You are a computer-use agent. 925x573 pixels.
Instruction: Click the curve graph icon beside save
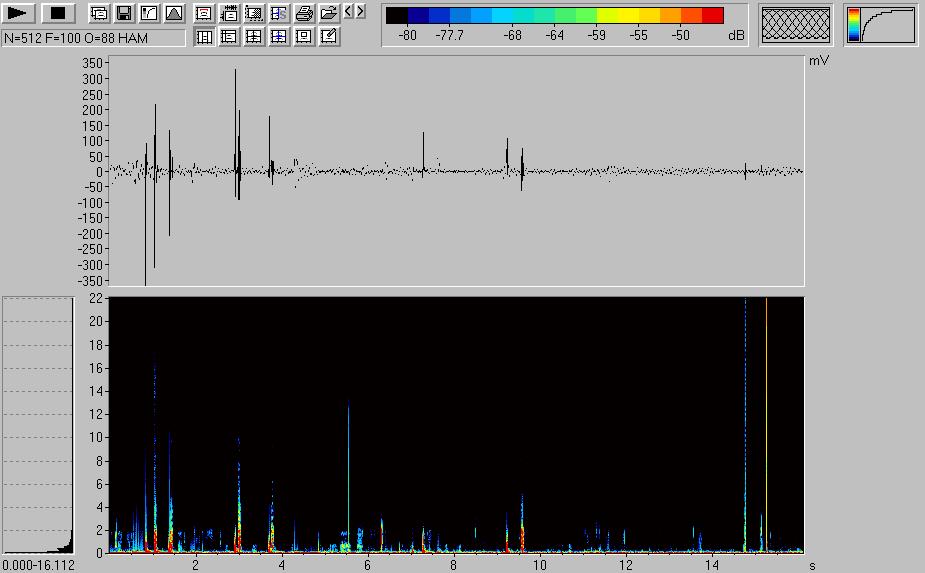click(149, 14)
